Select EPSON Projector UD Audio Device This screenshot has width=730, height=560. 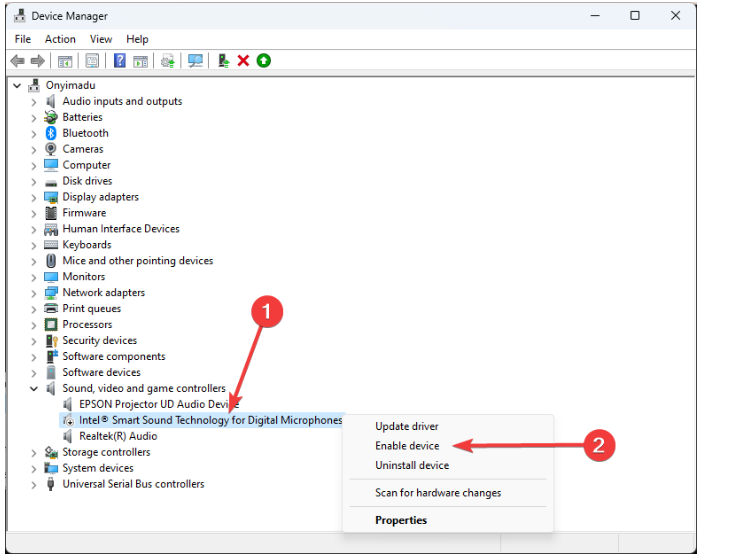[159, 404]
